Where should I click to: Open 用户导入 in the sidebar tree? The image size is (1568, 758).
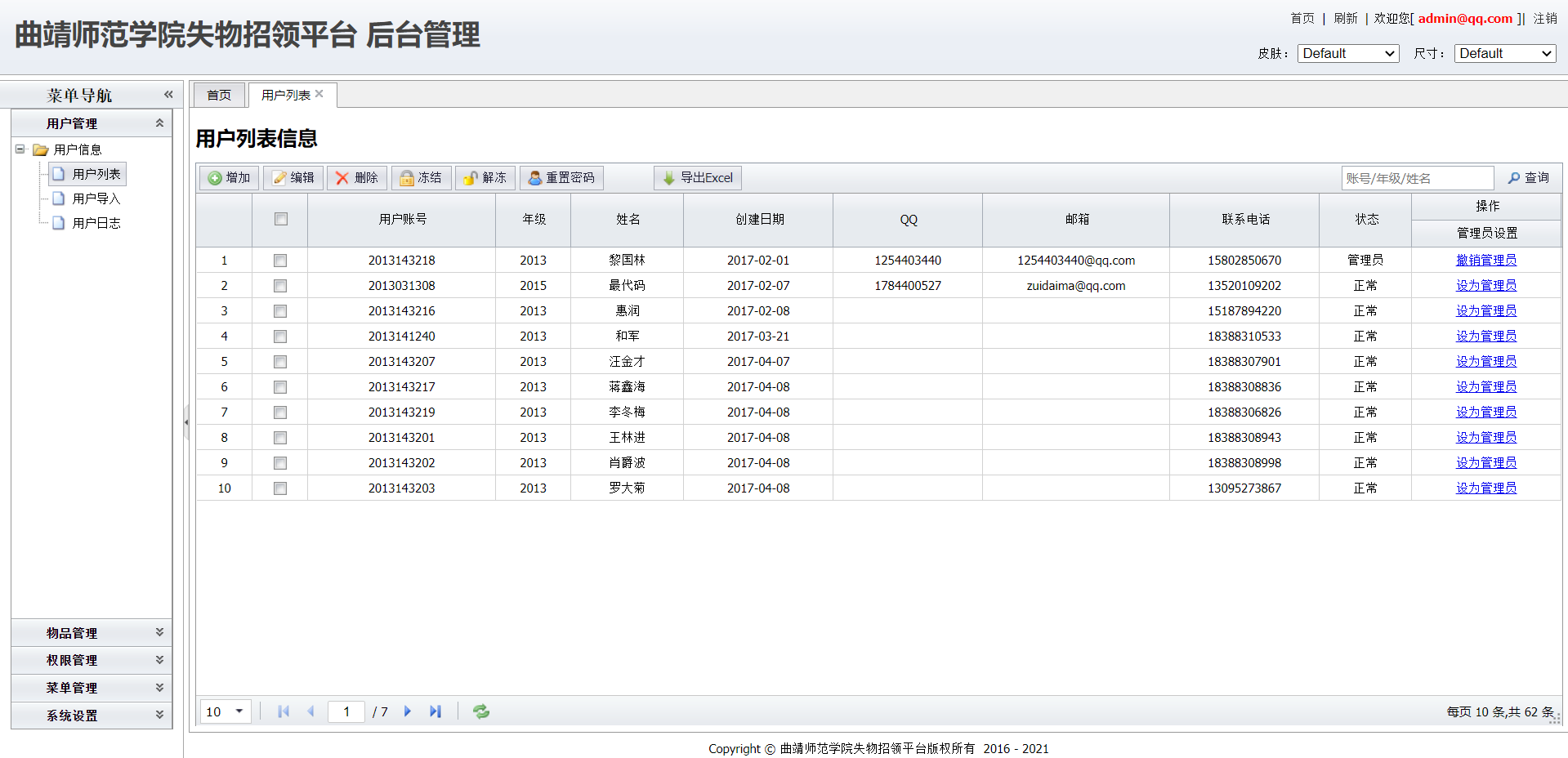87,198
